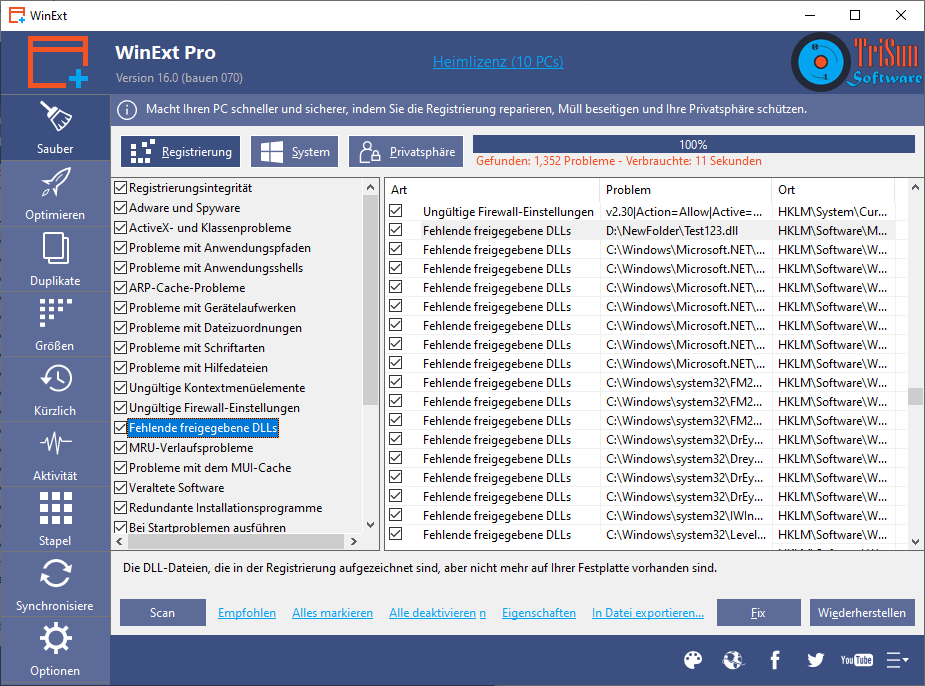Sort results by the Art column header
This screenshot has height=686, width=925.
(493, 190)
